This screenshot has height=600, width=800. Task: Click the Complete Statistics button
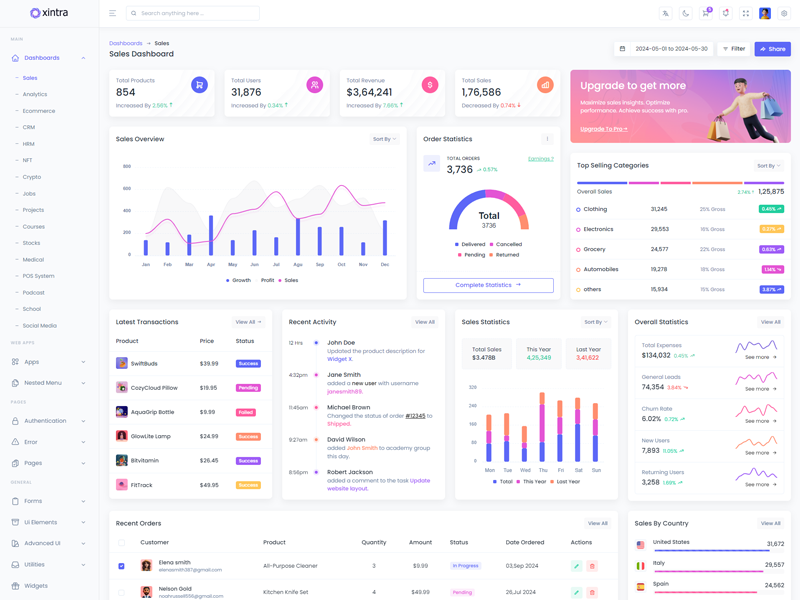pos(488,285)
